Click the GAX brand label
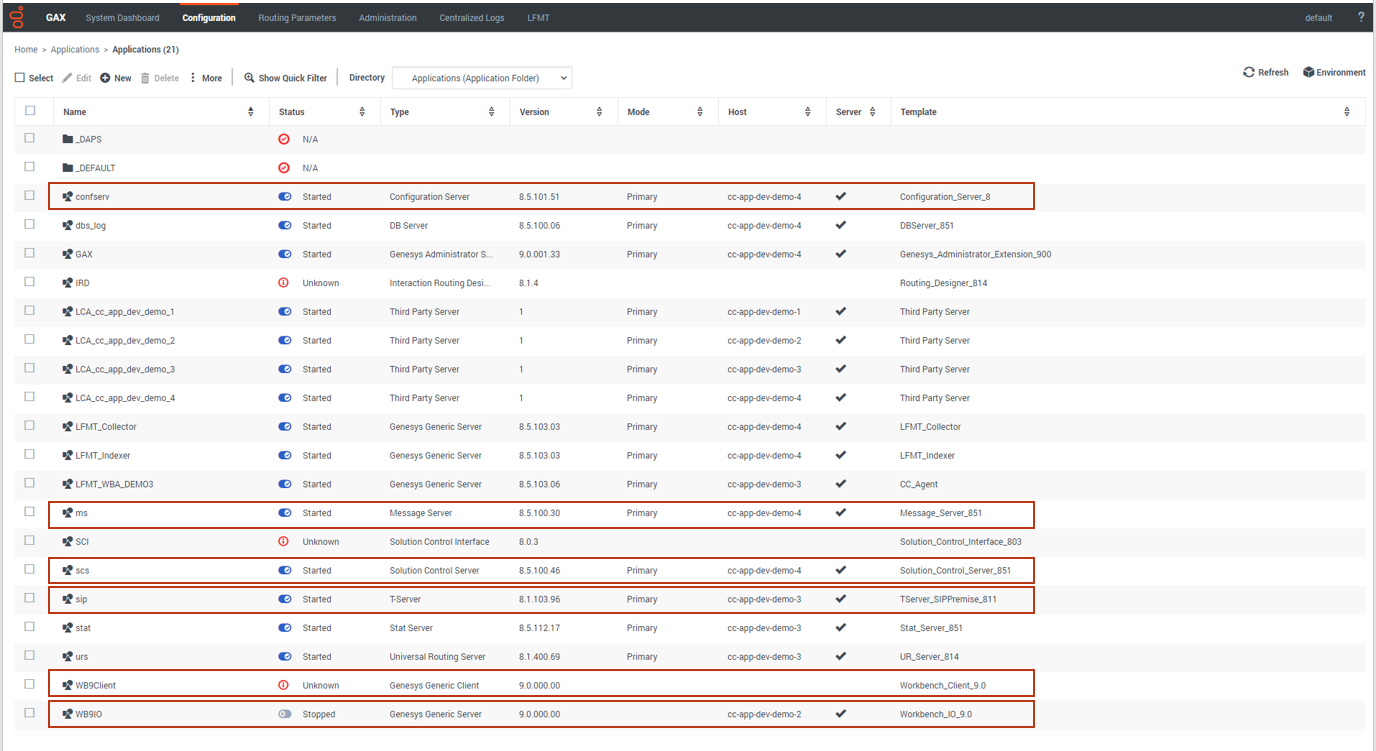 click(x=56, y=18)
